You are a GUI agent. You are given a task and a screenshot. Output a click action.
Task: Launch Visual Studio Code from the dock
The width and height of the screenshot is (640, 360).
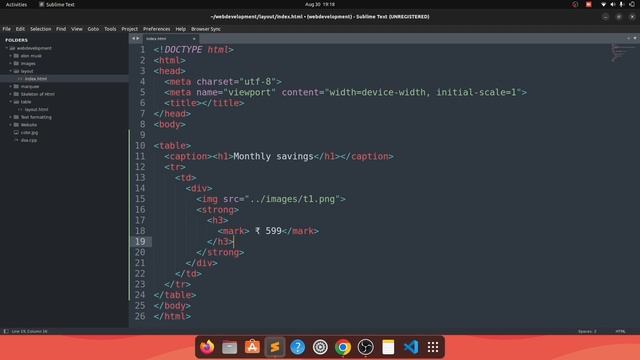[x=411, y=347]
